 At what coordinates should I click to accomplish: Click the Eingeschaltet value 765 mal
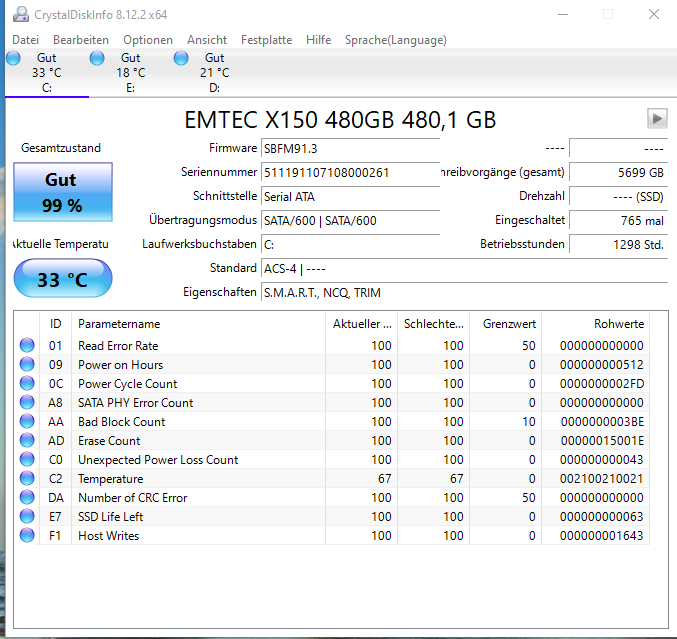[x=618, y=221]
